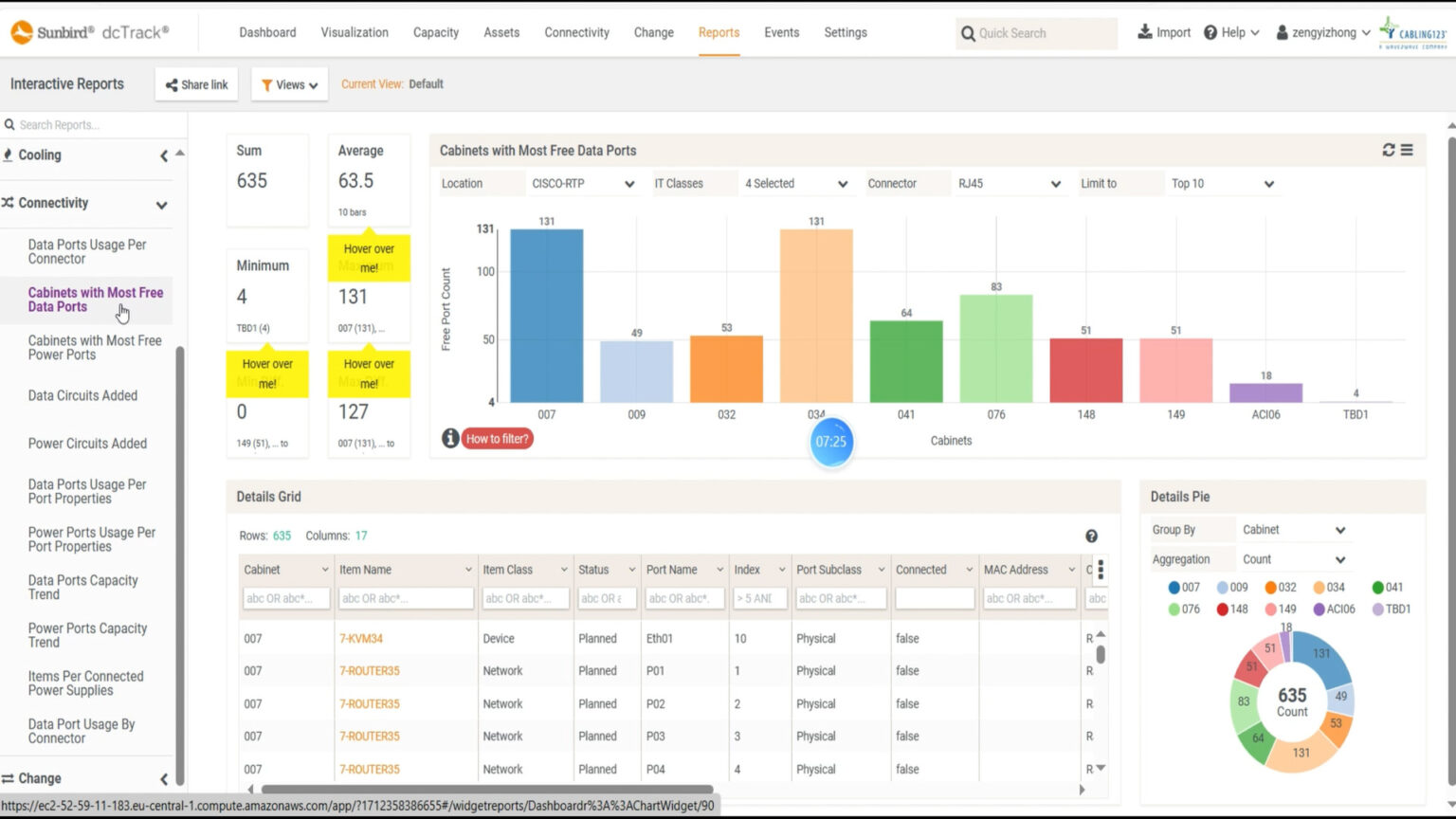Click the blue 007 bar in chart
The height and width of the screenshot is (819, 1456).
click(546, 316)
